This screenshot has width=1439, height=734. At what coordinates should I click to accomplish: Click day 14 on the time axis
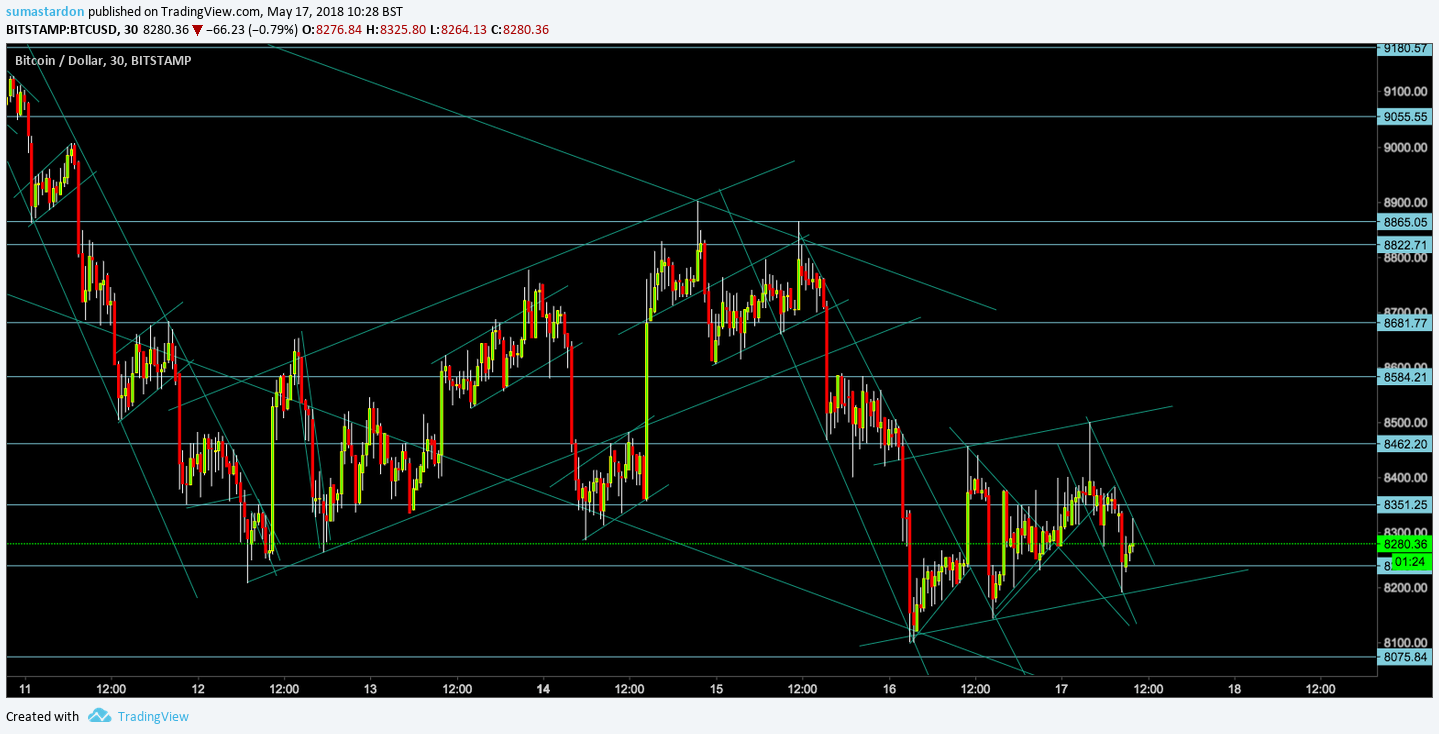(543, 688)
